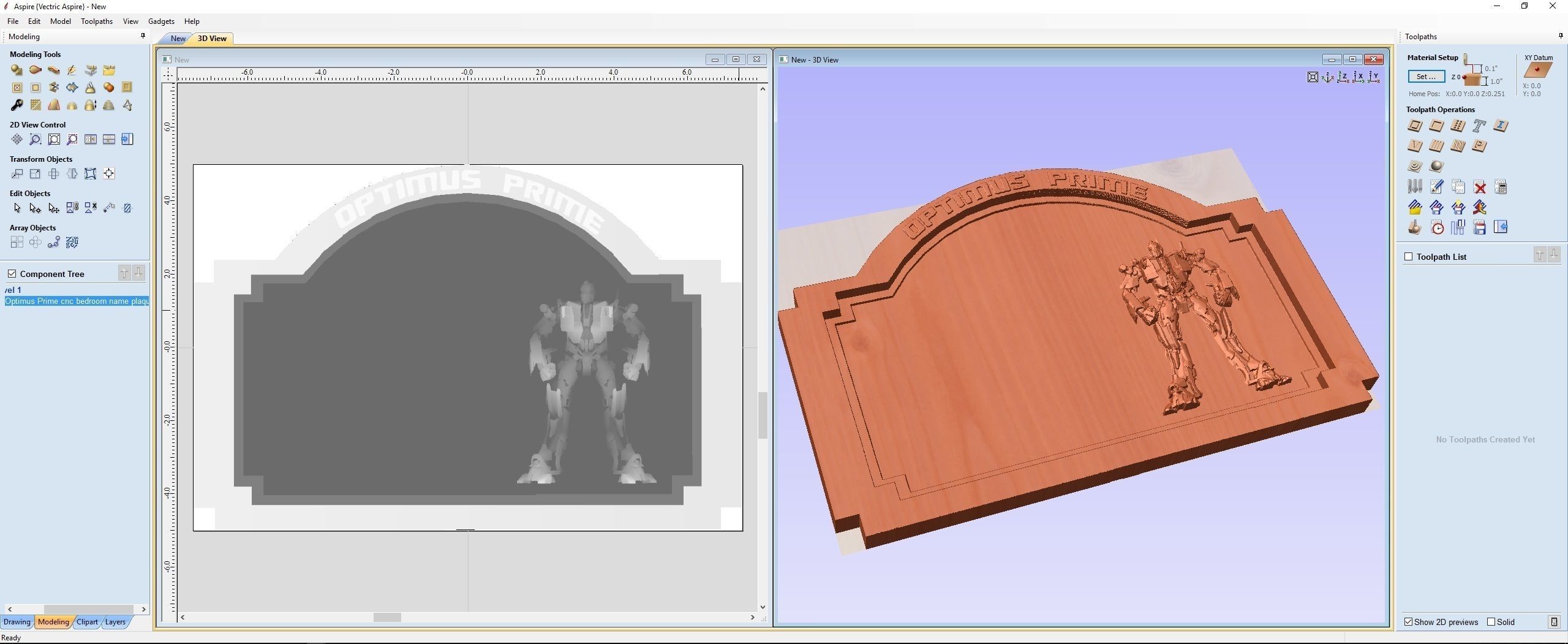The height and width of the screenshot is (644, 1568).
Task: Select Level 1 in Component Tree
Action: [13, 290]
